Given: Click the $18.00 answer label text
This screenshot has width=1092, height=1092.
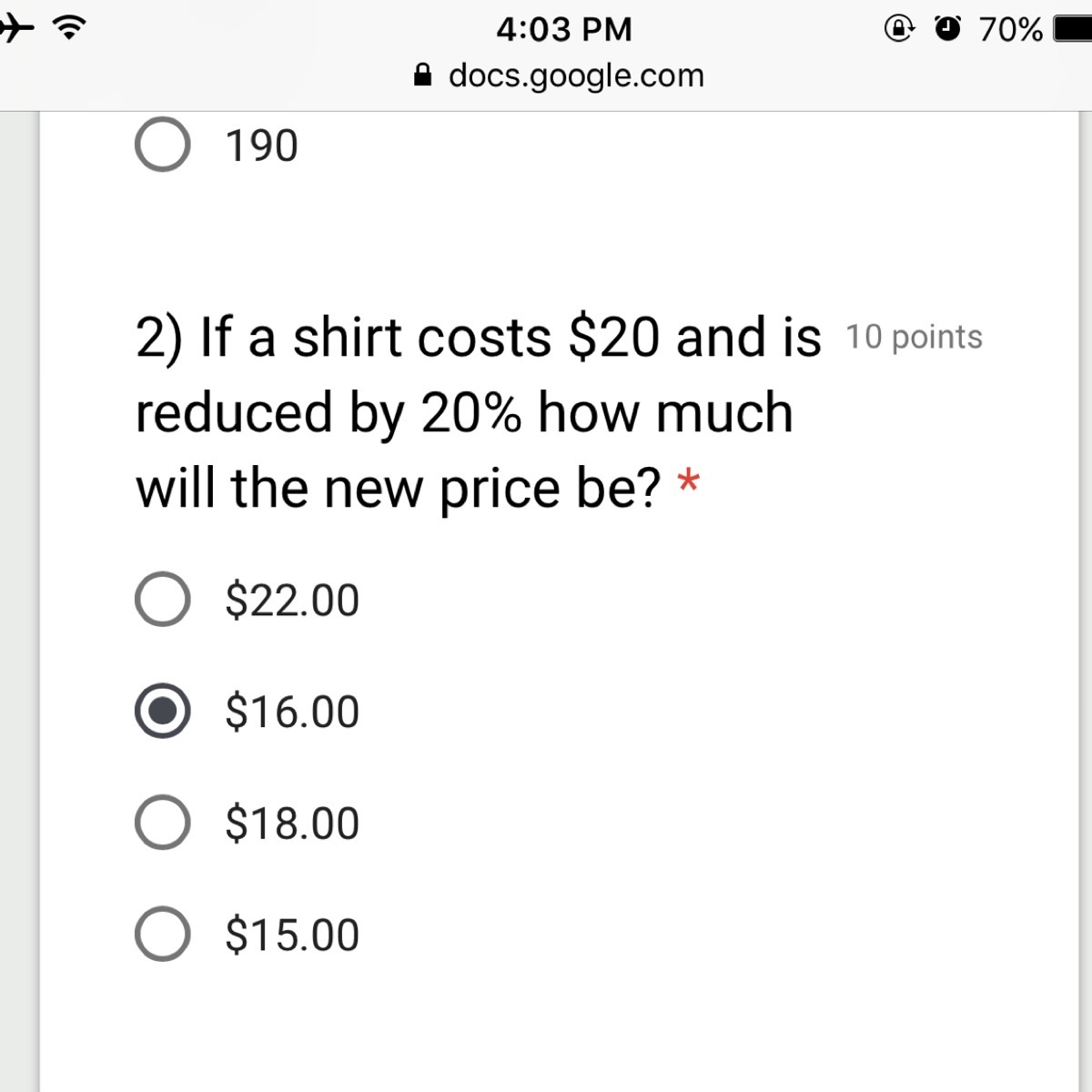Looking at the screenshot, I should tap(292, 824).
